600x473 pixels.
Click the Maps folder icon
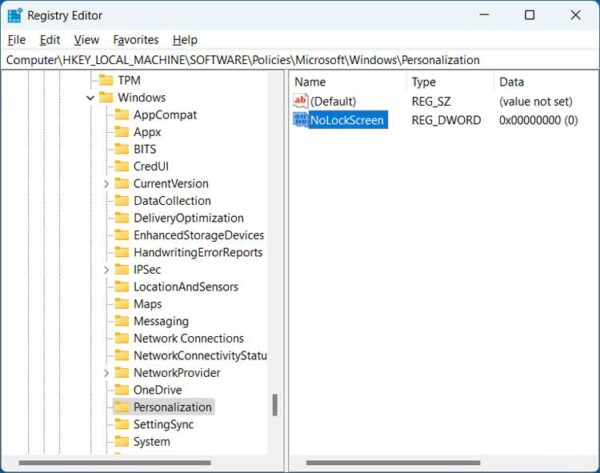(122, 304)
